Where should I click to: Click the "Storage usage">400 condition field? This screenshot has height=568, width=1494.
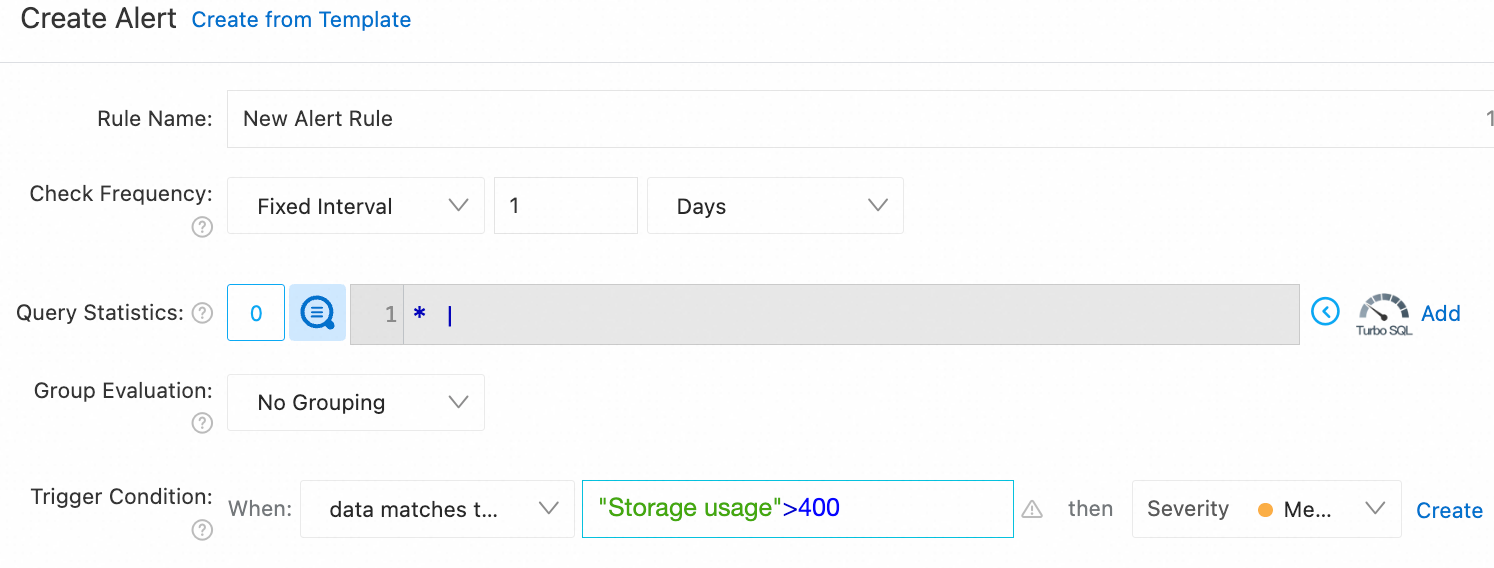click(x=797, y=509)
